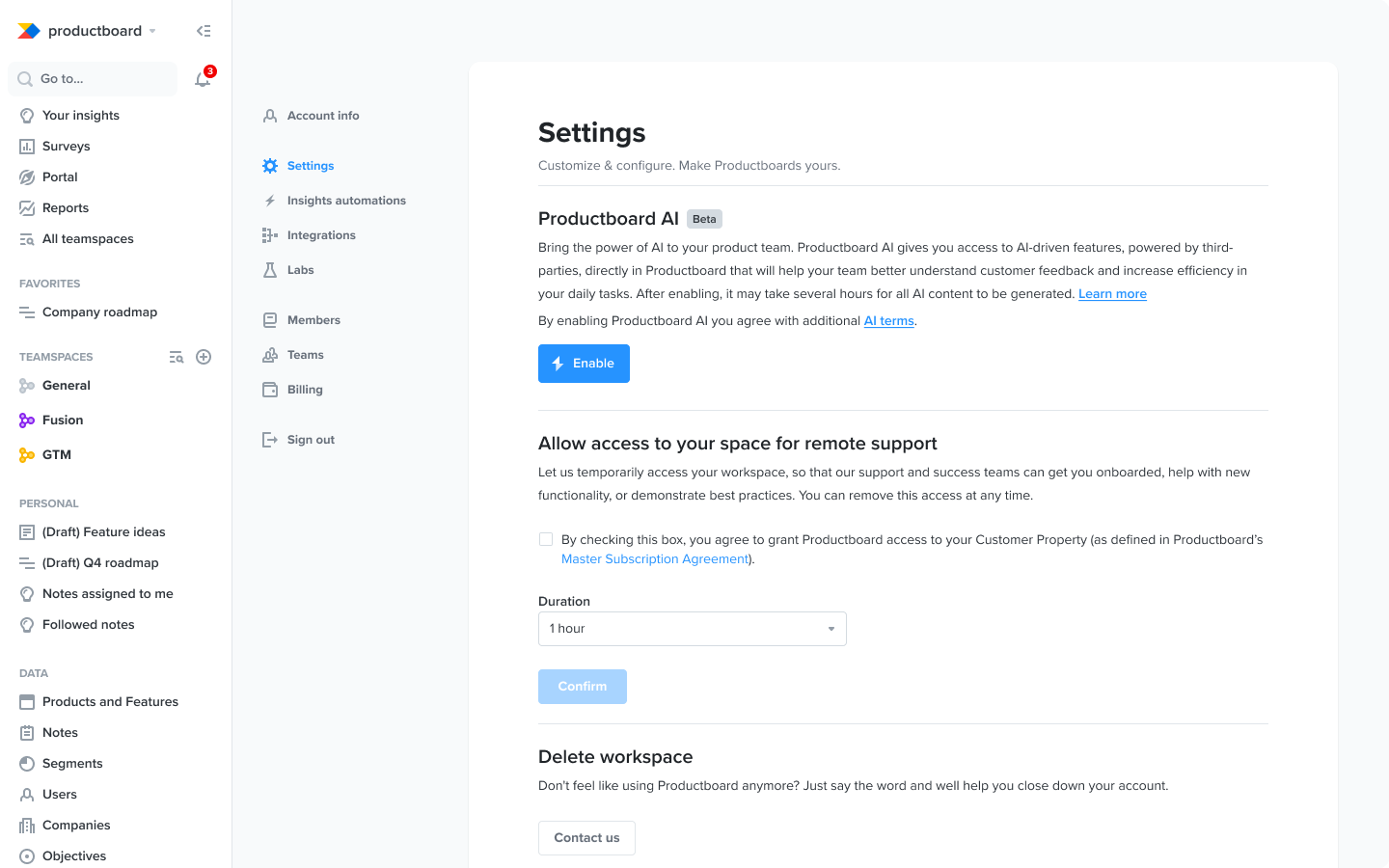Screen dimensions: 1389x868
Task: Check the remote support agreement checkbox
Action: point(546,539)
